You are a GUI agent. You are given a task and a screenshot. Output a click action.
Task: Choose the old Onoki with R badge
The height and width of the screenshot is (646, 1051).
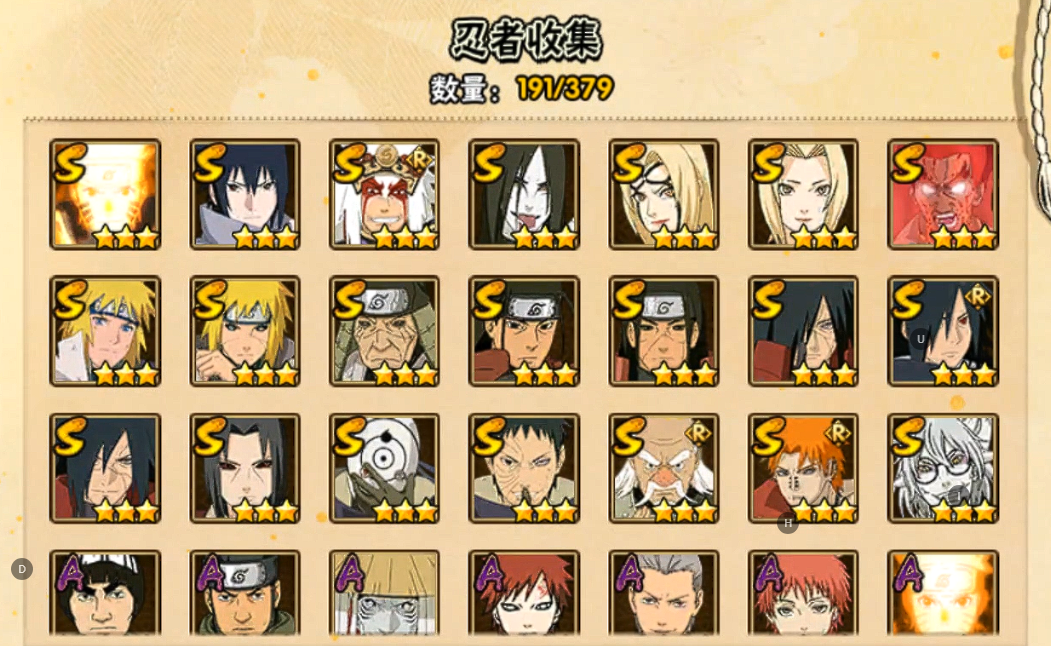pyautogui.click(x=664, y=468)
